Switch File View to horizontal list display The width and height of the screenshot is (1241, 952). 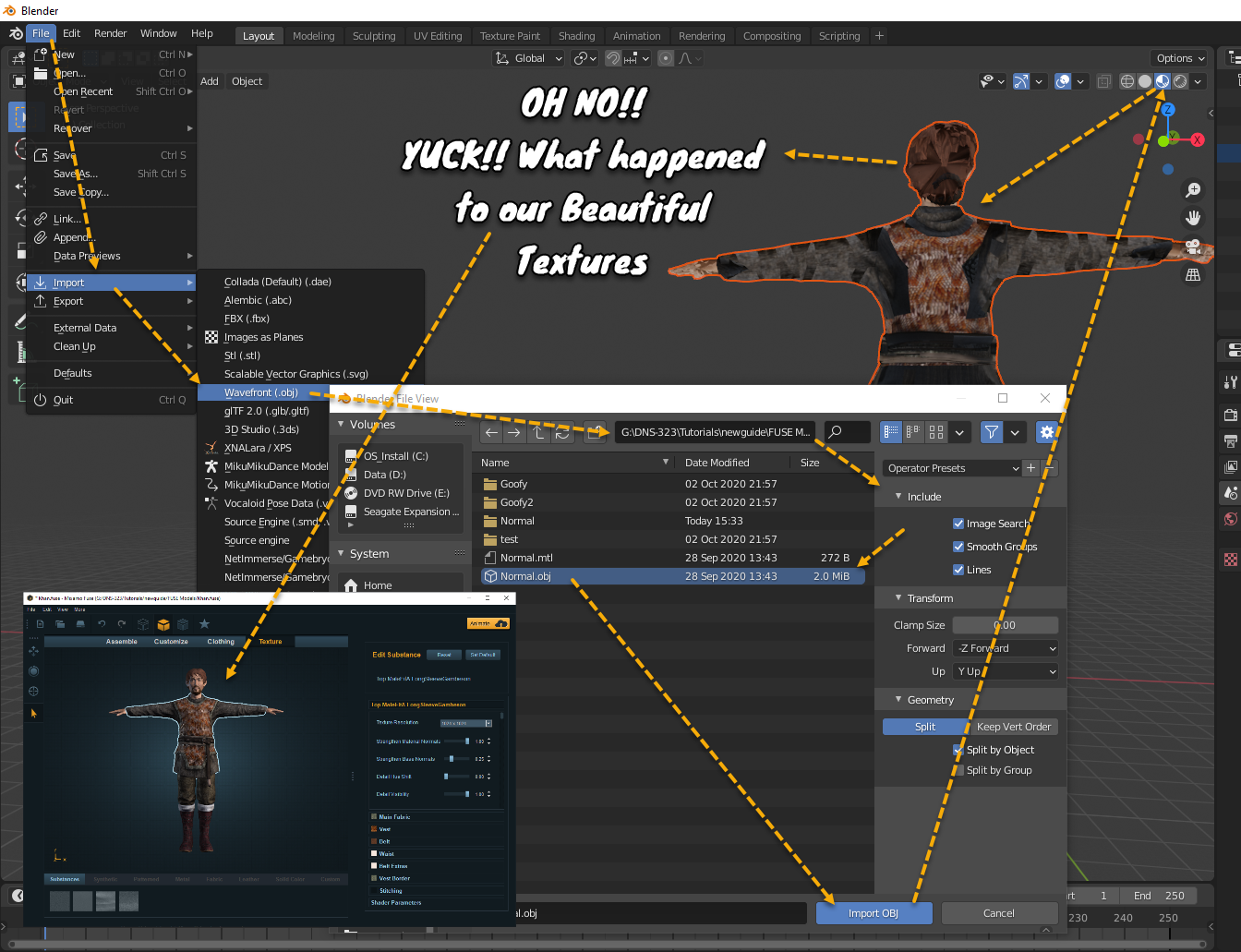[913, 432]
